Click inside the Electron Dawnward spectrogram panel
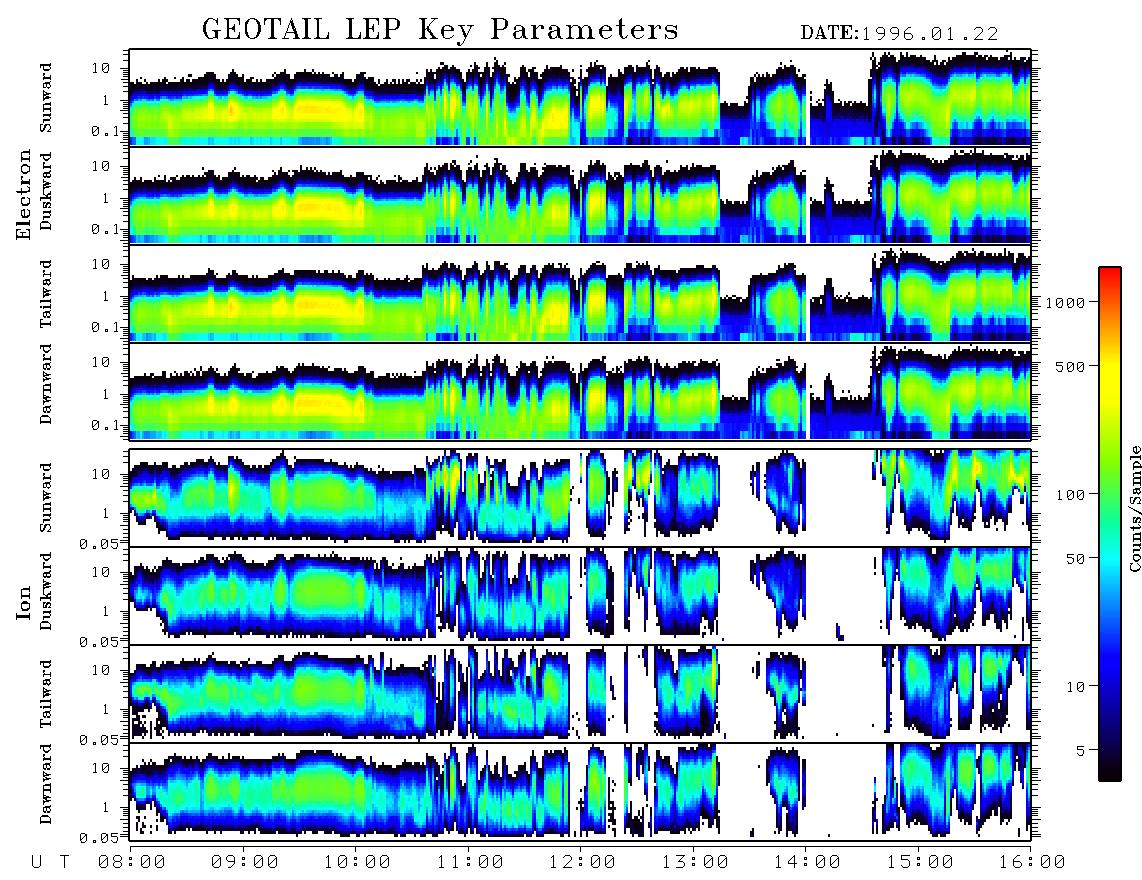Image resolution: width=1142 pixels, height=880 pixels. tap(580, 391)
